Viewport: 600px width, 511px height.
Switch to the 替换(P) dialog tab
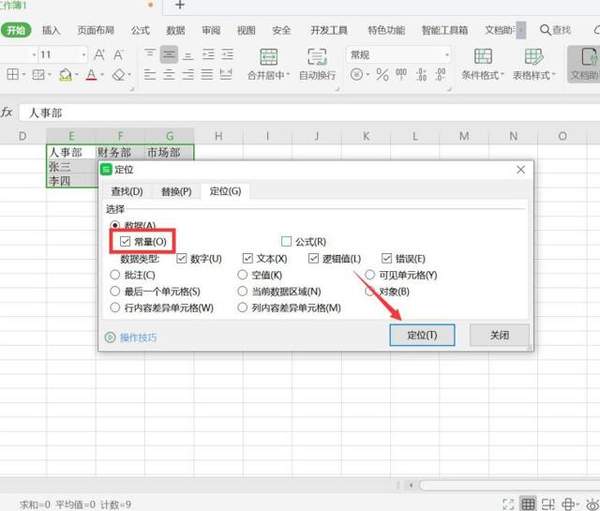click(x=176, y=191)
